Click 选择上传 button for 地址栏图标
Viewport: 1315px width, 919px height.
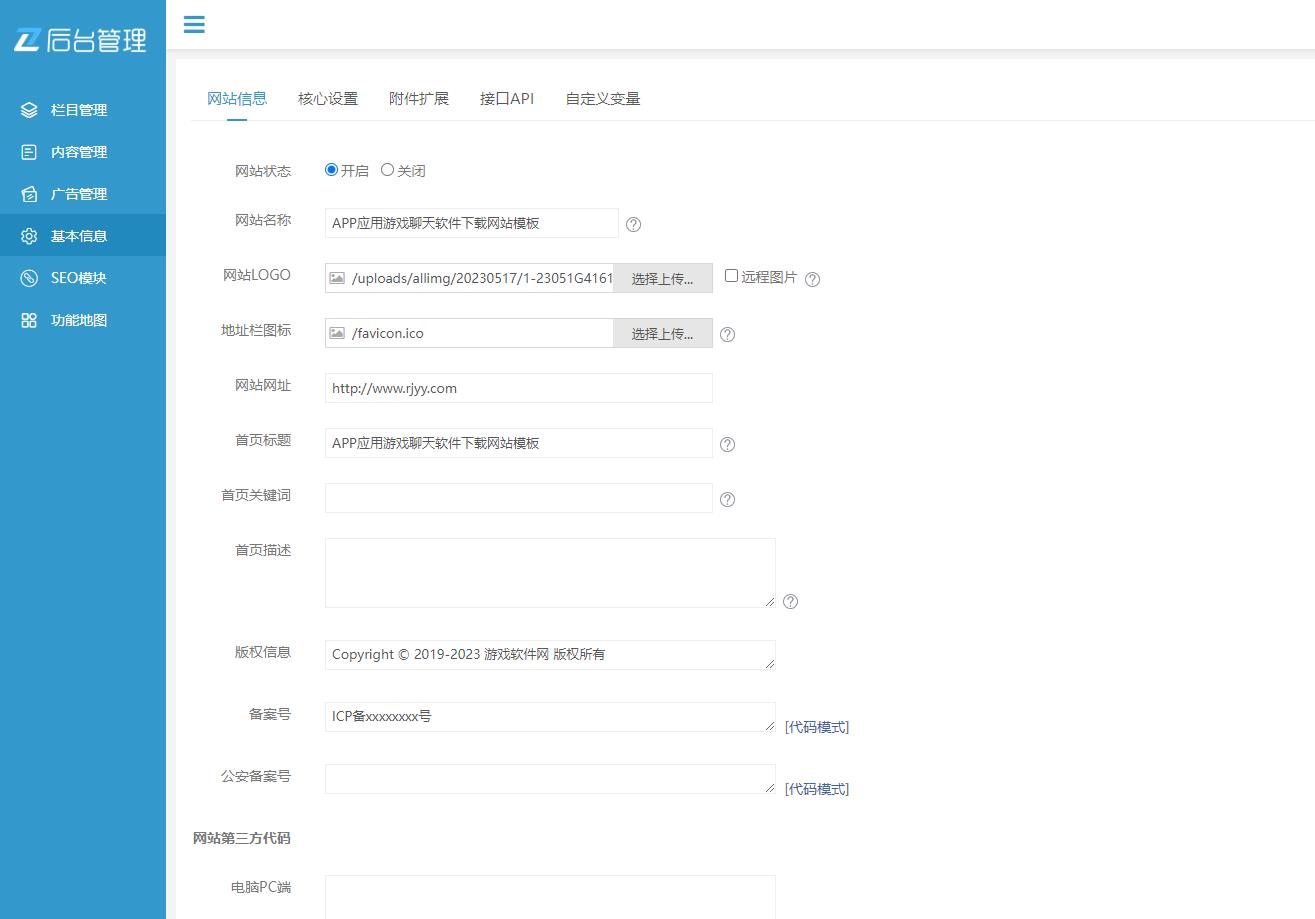(x=662, y=334)
